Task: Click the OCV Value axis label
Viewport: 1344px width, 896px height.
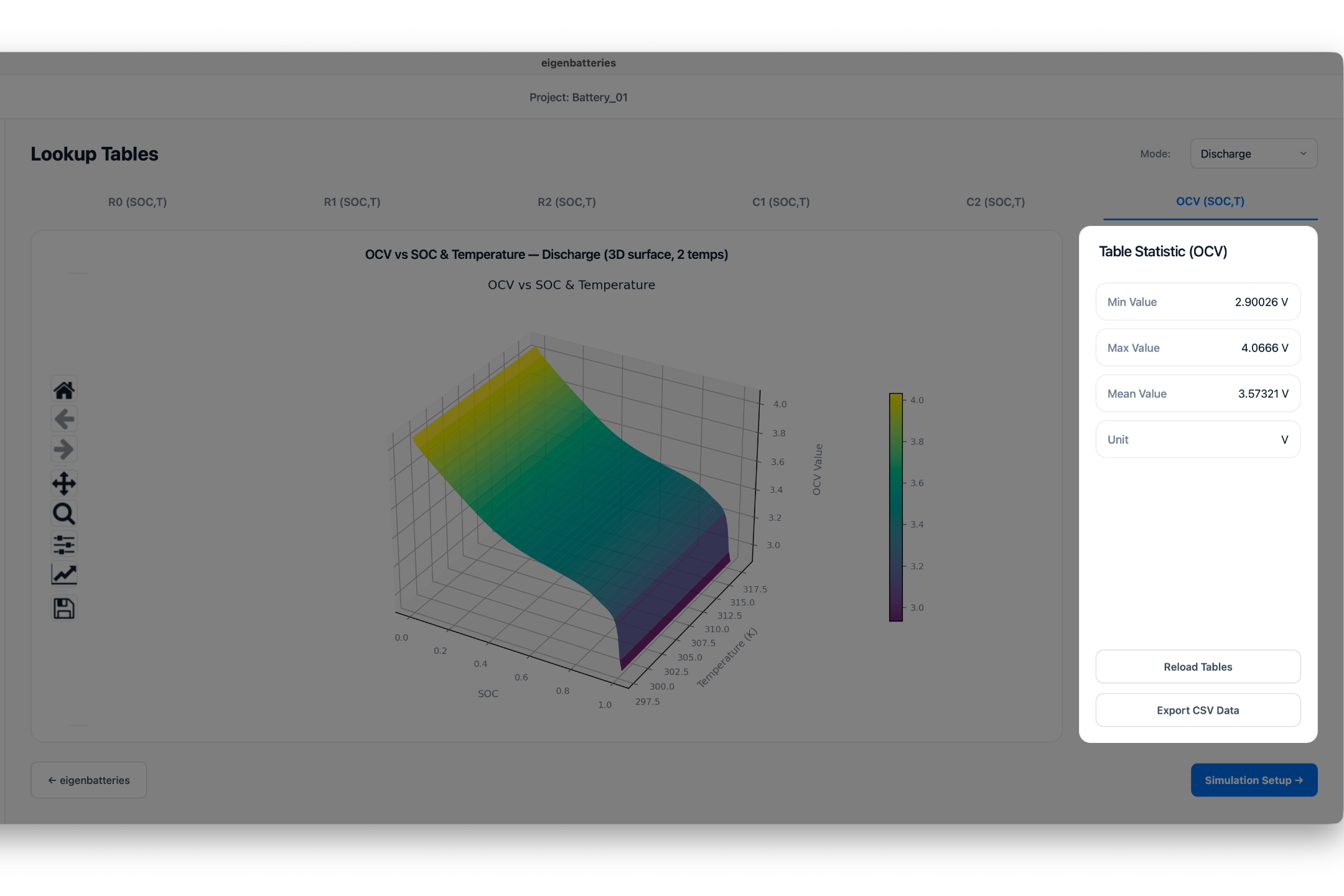Action: coord(818,470)
